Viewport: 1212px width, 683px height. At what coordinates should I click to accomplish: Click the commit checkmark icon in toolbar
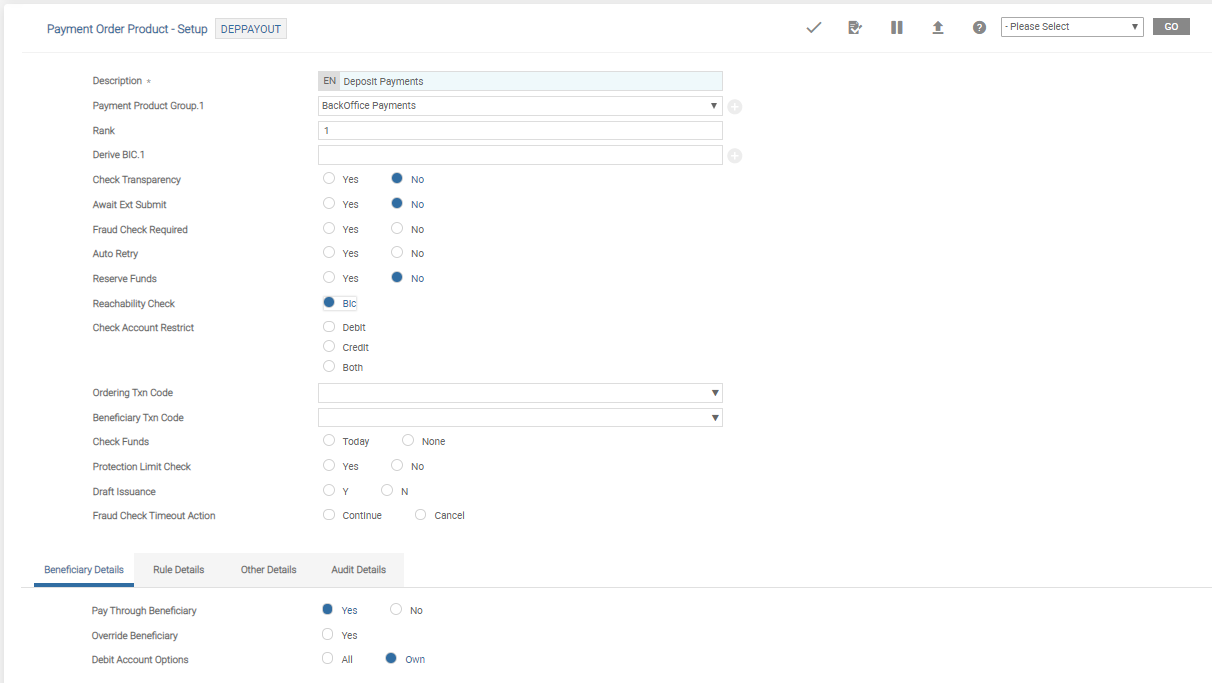pos(813,28)
